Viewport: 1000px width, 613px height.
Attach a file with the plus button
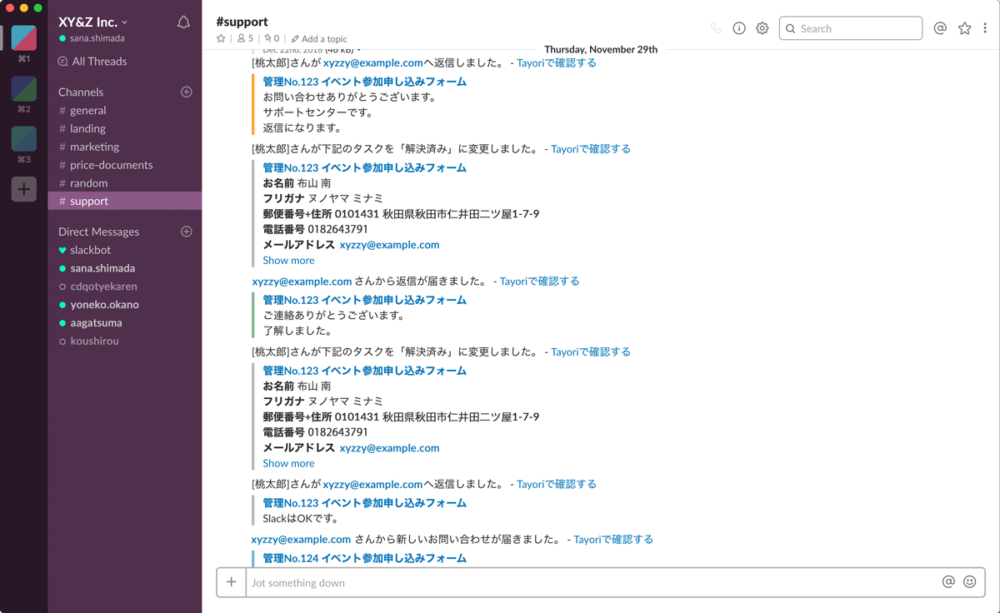[231, 581]
